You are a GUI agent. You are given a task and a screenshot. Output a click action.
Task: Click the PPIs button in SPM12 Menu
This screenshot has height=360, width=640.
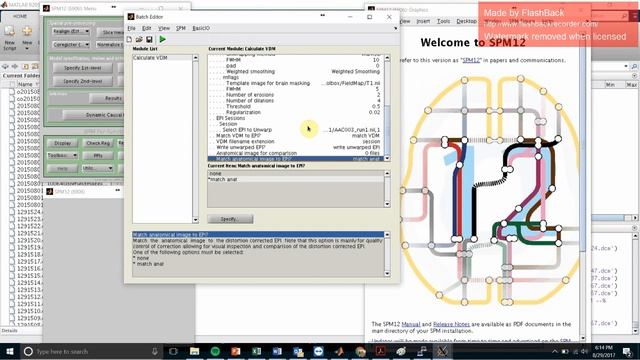98,156
